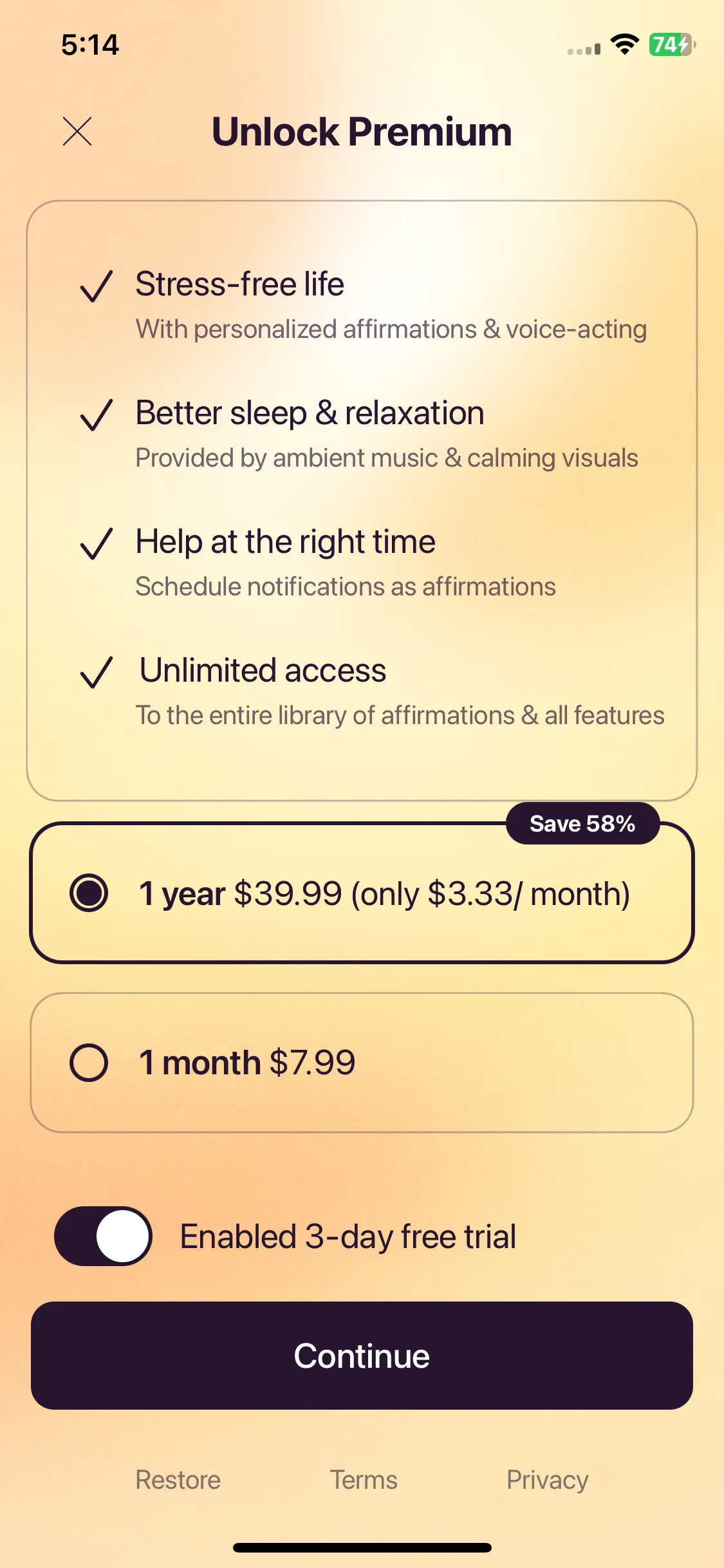724x1568 pixels.
Task: Tap the battery indicator in status bar
Action: pyautogui.click(x=672, y=44)
